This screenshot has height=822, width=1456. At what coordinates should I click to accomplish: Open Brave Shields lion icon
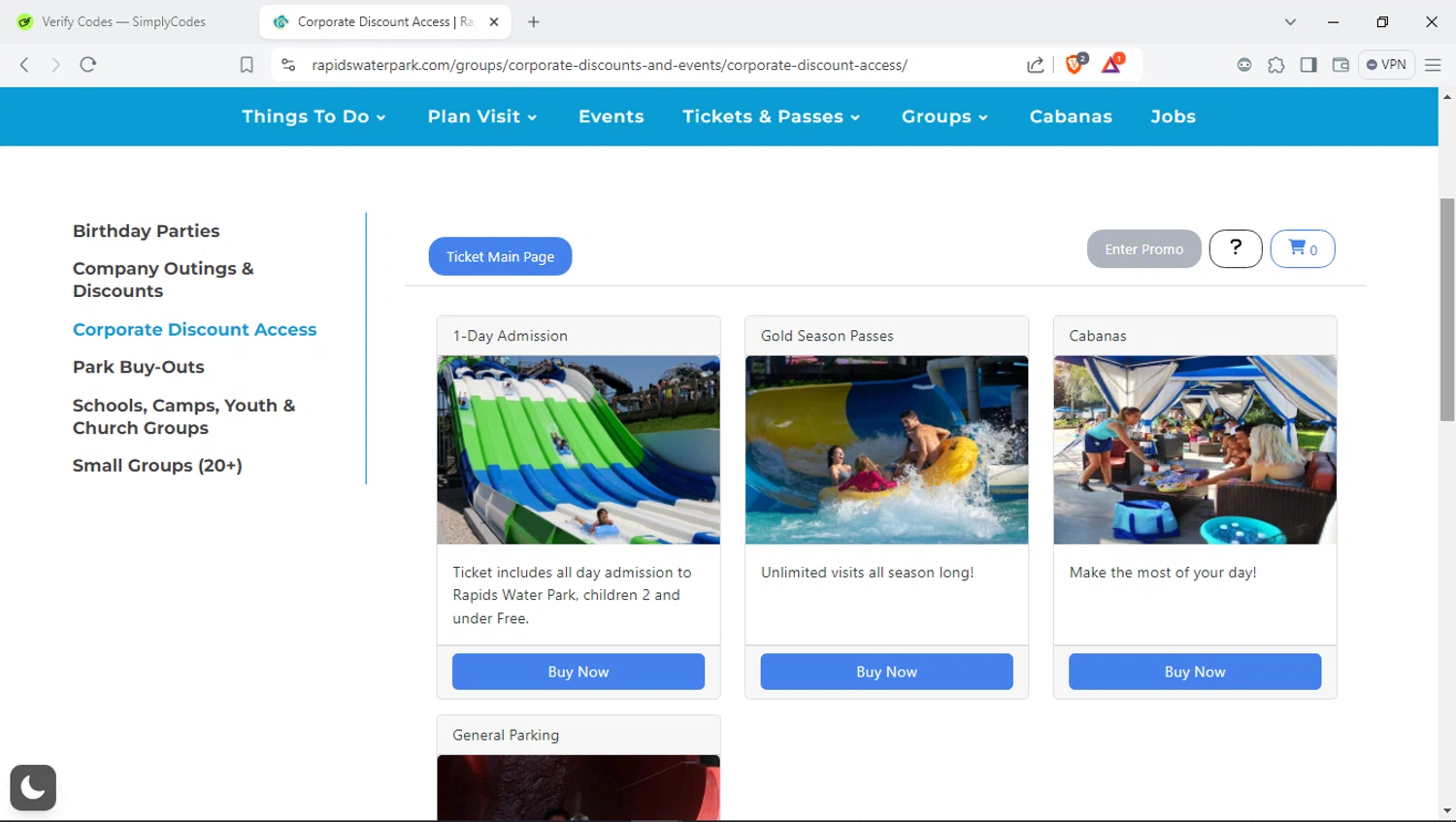(1075, 64)
